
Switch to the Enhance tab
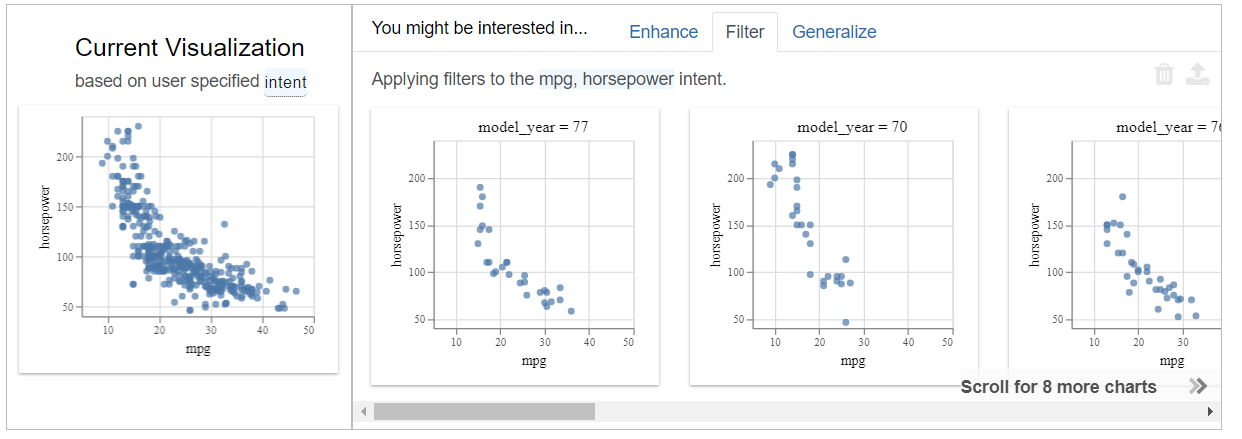[x=663, y=32]
